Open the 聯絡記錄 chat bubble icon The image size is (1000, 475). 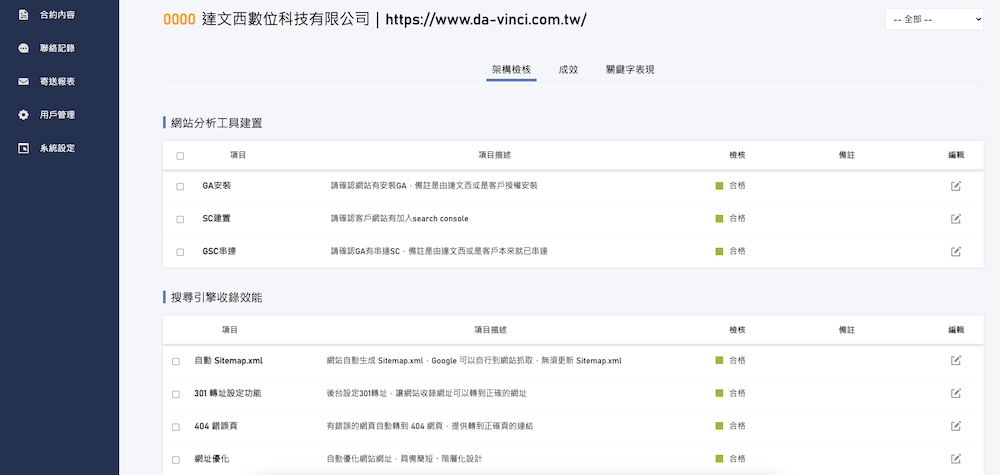point(24,48)
